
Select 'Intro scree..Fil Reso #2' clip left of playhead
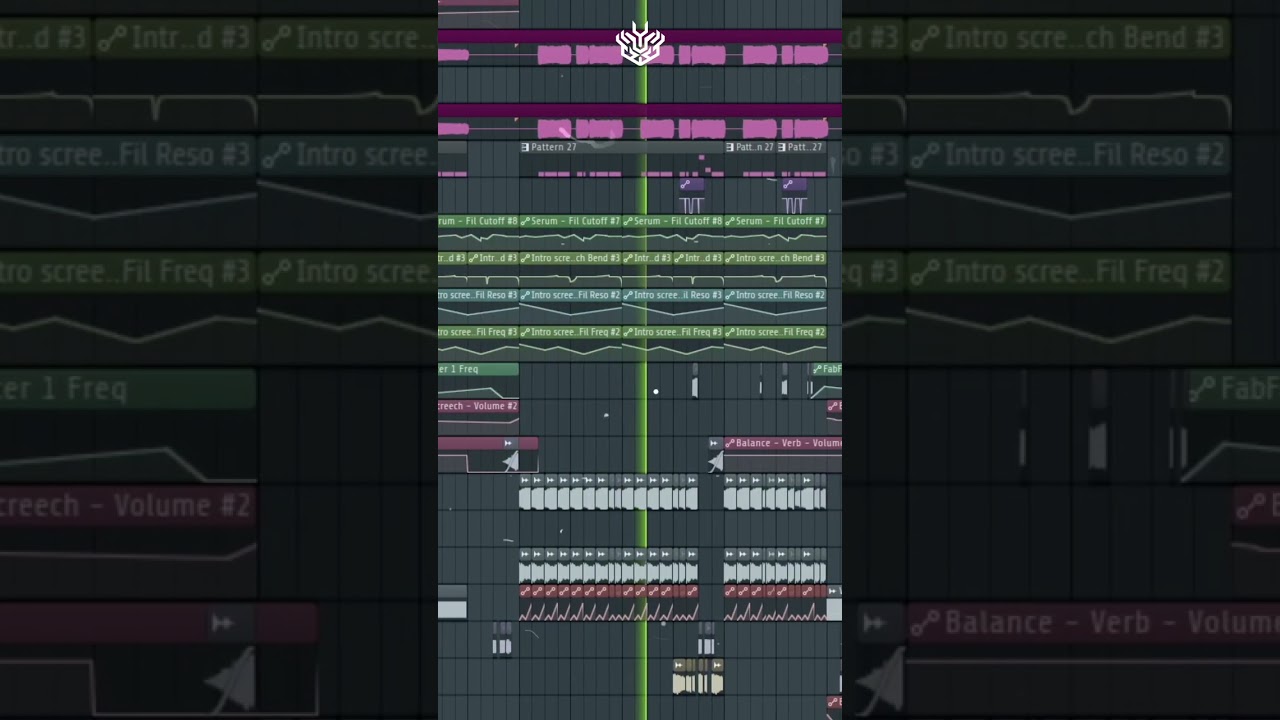click(570, 295)
